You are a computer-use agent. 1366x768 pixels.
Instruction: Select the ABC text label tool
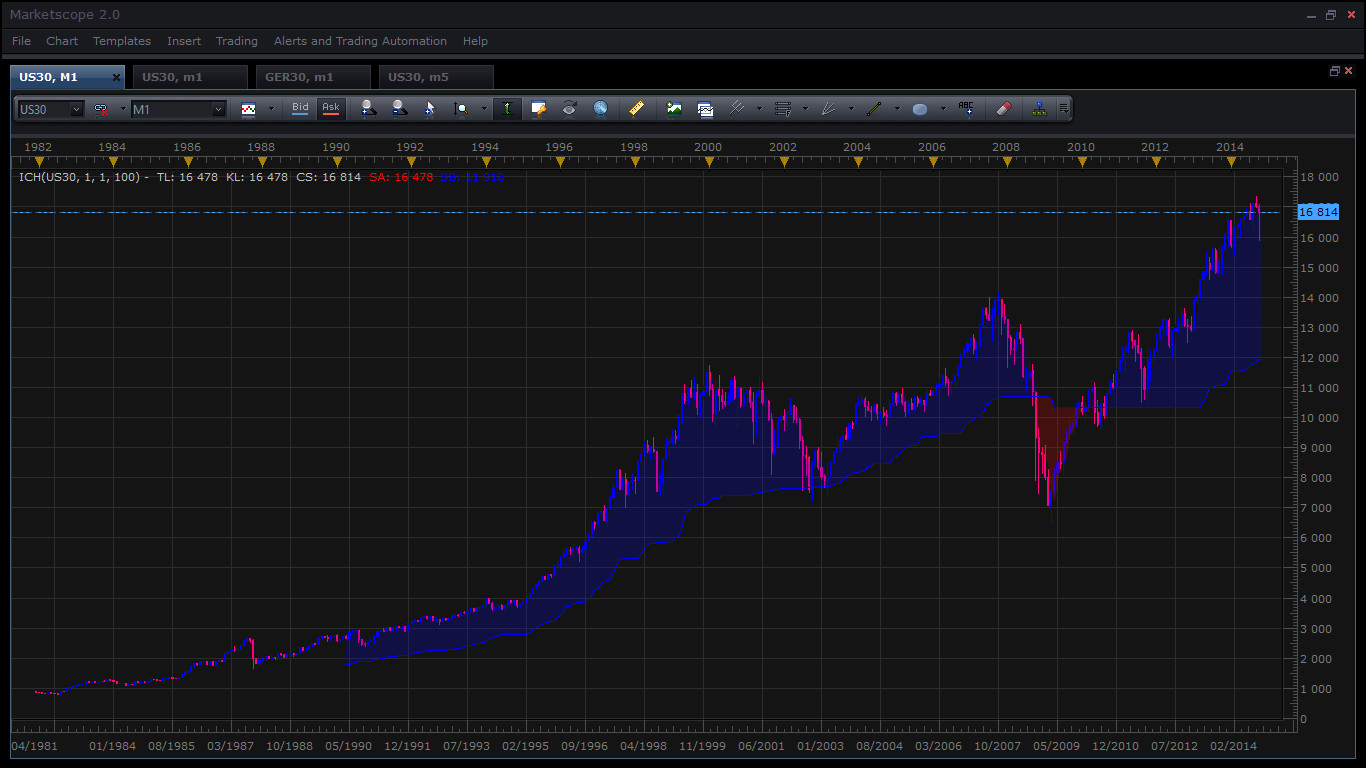966,109
